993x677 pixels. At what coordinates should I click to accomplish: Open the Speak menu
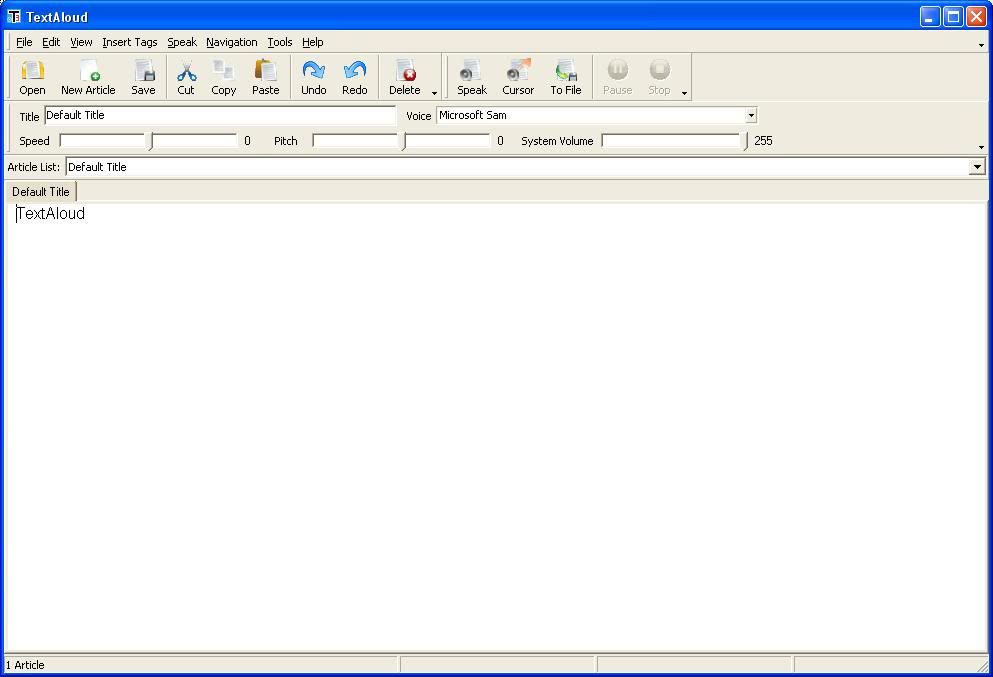pos(182,42)
